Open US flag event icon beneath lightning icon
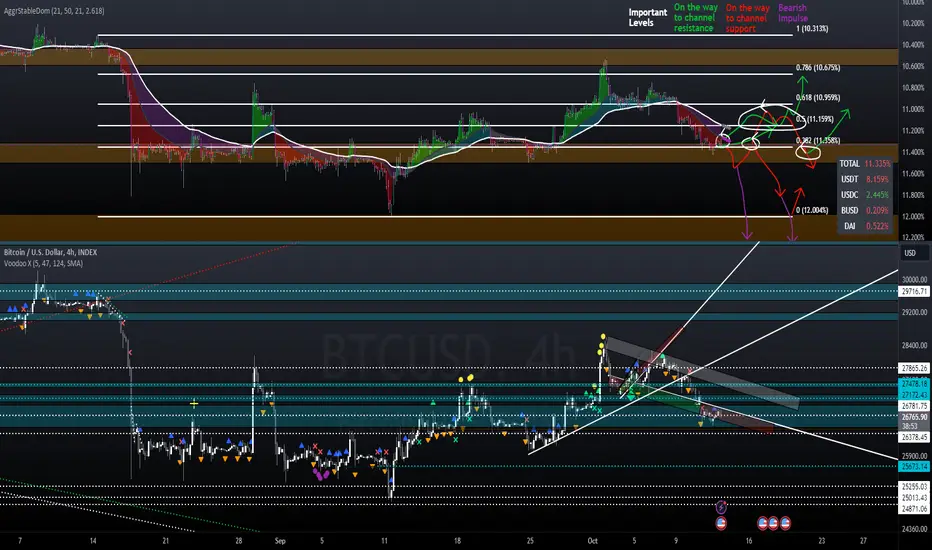The image size is (932, 550). (721, 523)
